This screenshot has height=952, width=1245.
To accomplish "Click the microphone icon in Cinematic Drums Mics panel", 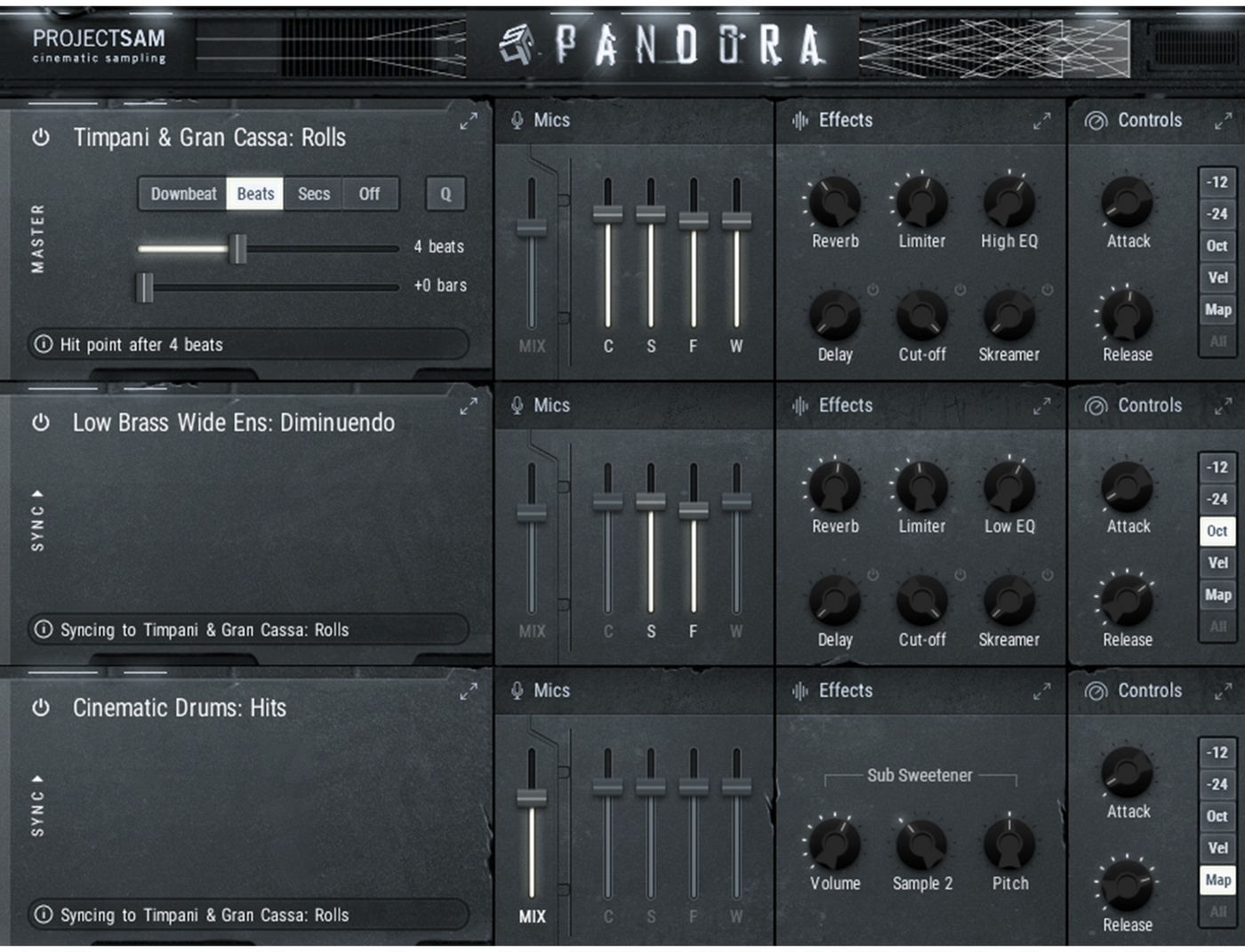I will pos(517,691).
